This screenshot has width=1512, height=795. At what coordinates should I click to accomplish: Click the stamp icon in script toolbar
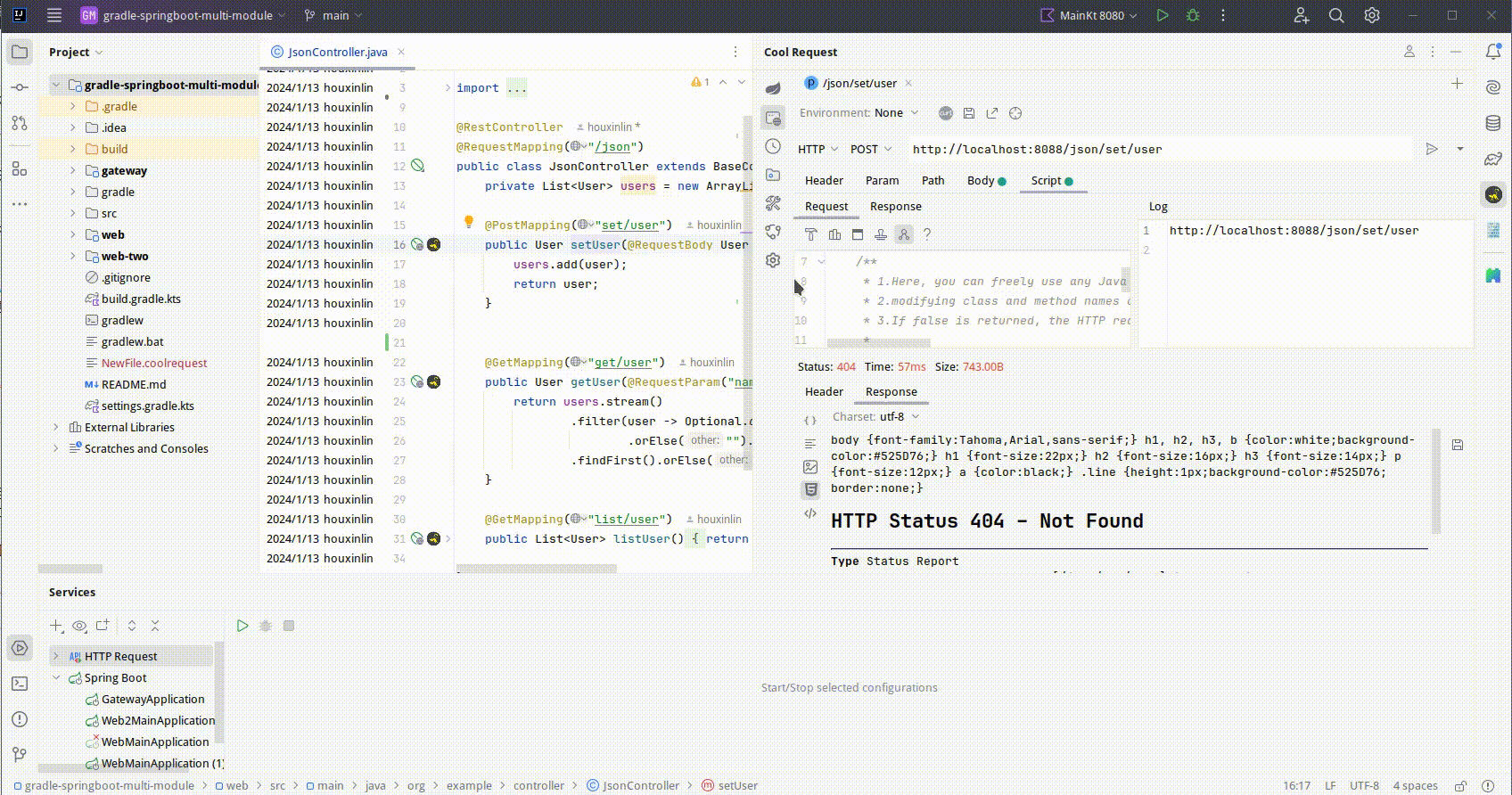coord(881,234)
